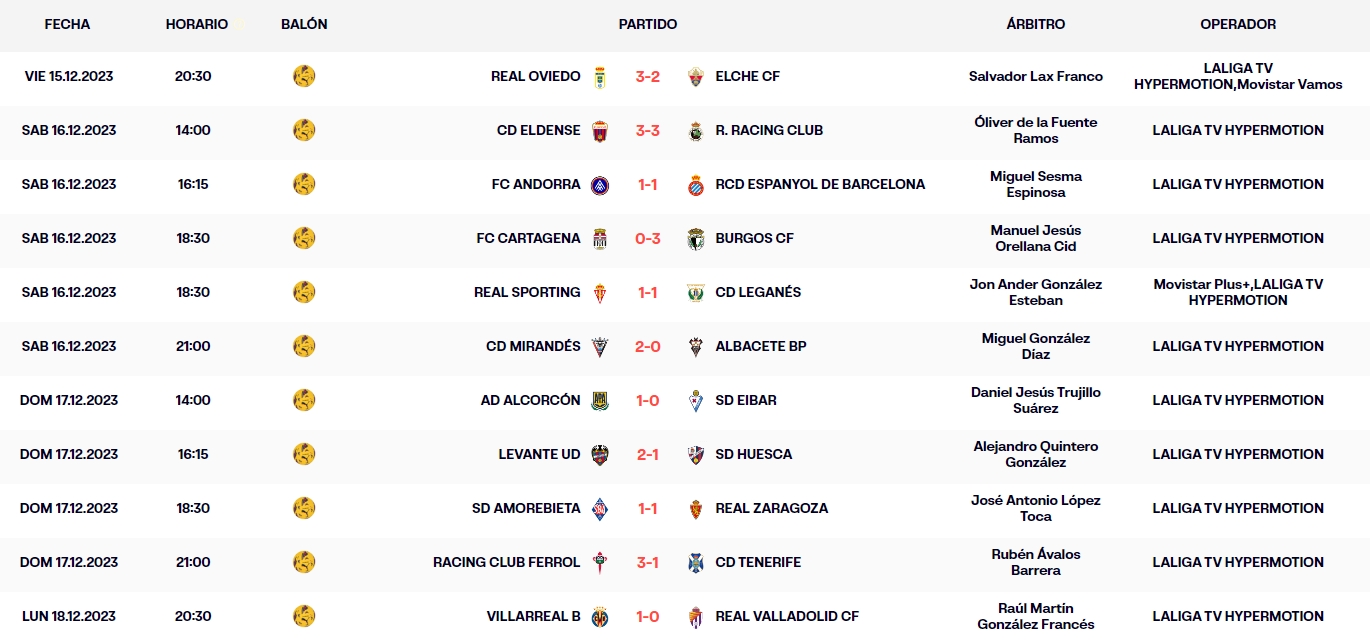Screen dimensions: 1370x642
Task: Click referee Salvador Lax Franco's name
Action: click(x=1035, y=77)
